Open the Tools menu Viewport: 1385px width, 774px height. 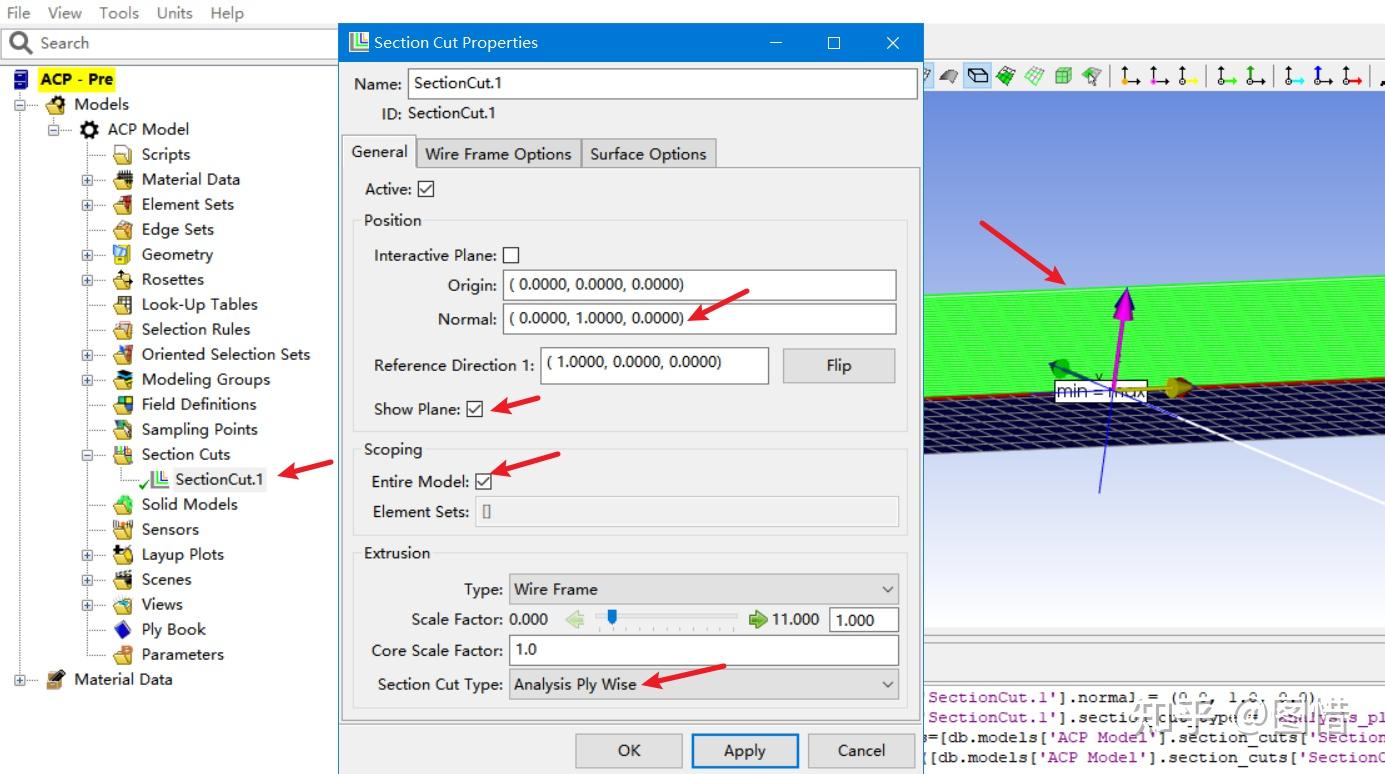[x=119, y=13]
